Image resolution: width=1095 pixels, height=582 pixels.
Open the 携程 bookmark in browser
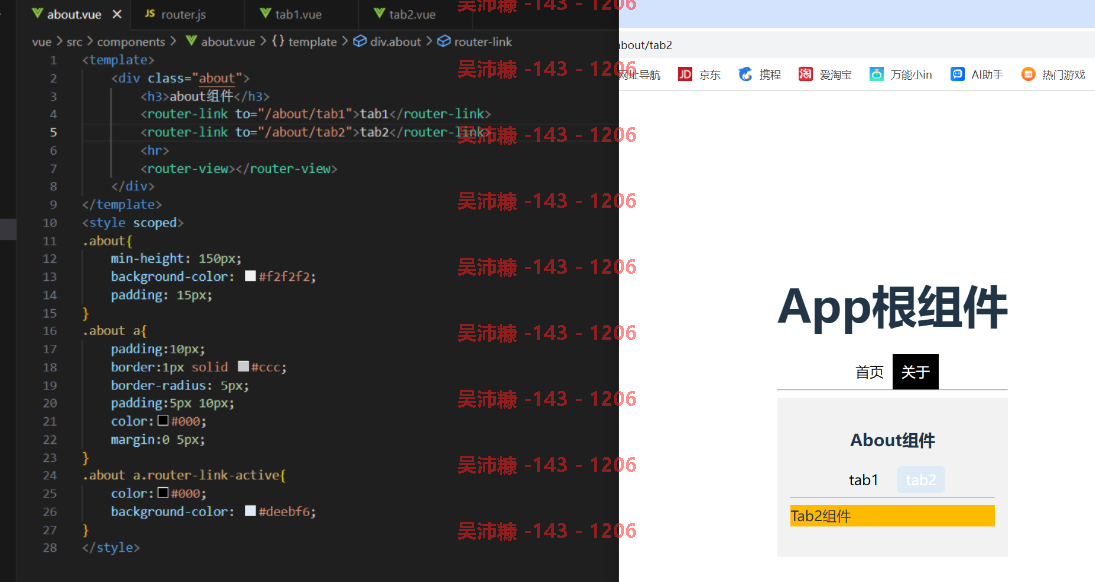point(760,74)
